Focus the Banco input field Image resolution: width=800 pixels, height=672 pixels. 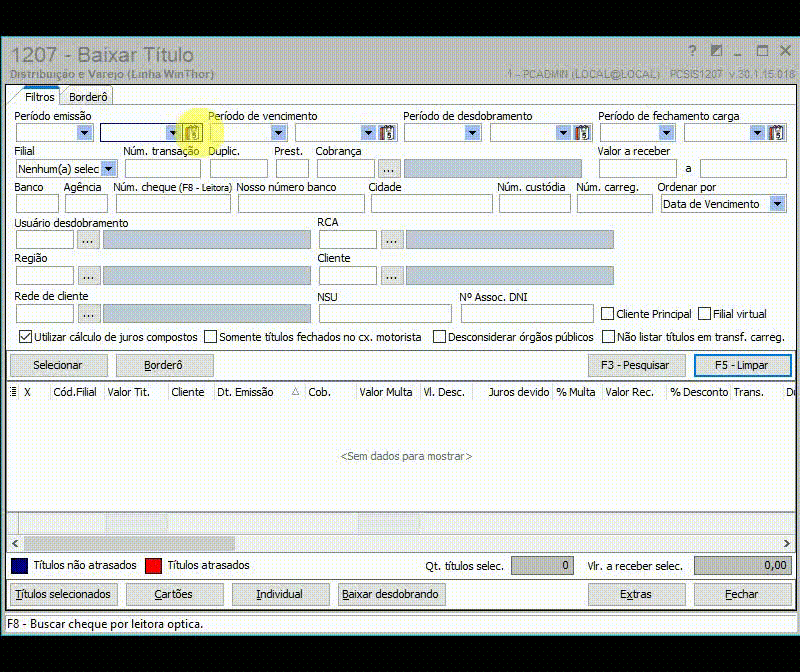pos(37,204)
